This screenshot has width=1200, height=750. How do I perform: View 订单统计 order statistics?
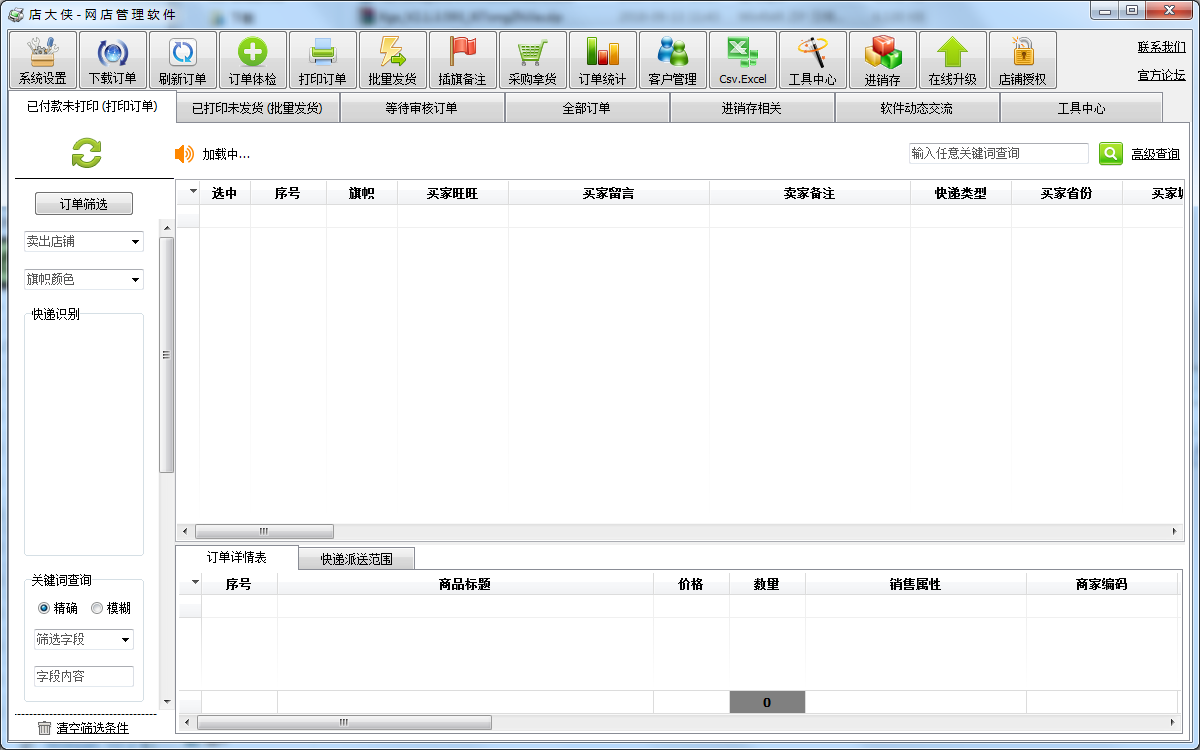602,60
